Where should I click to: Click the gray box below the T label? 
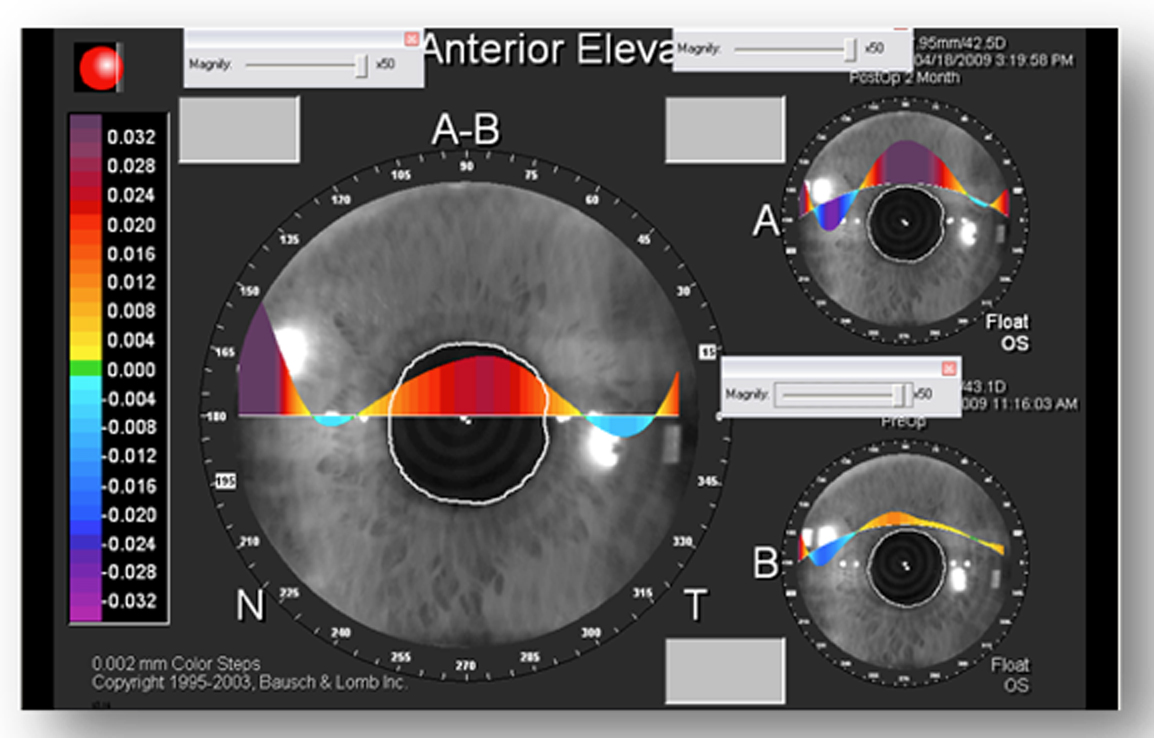point(725,670)
